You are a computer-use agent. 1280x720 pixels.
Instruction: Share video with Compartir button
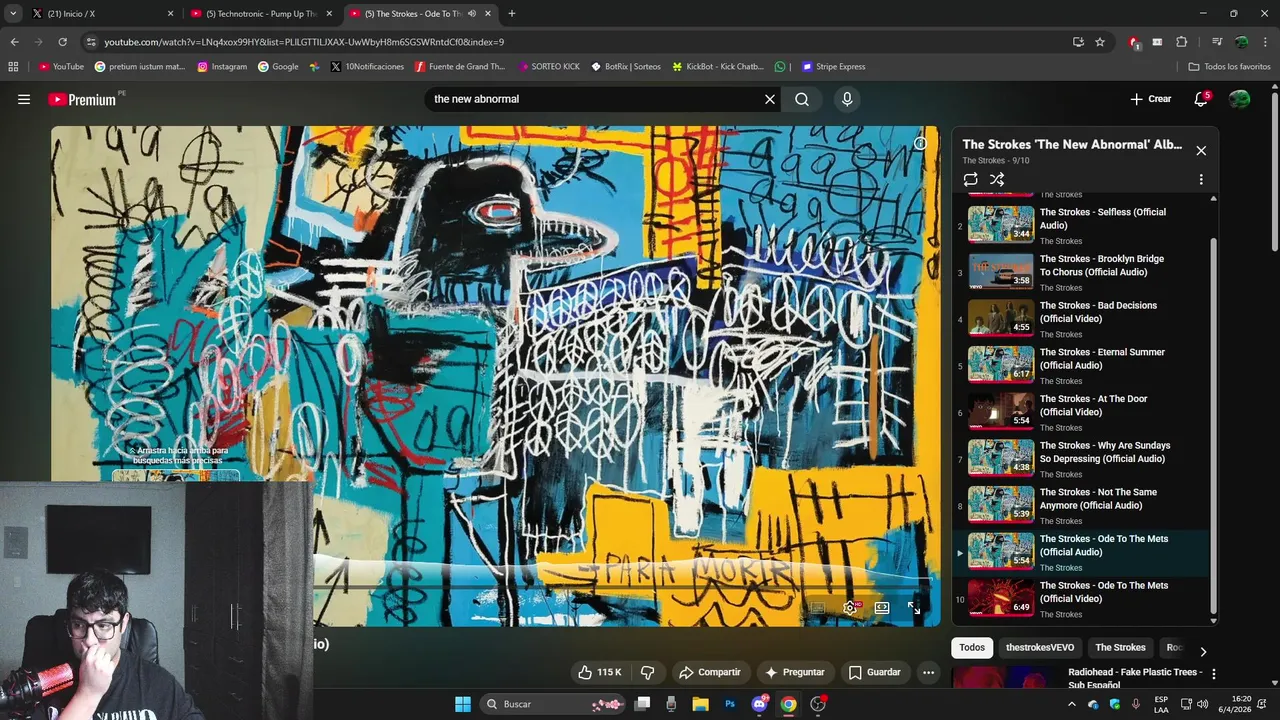pos(709,672)
